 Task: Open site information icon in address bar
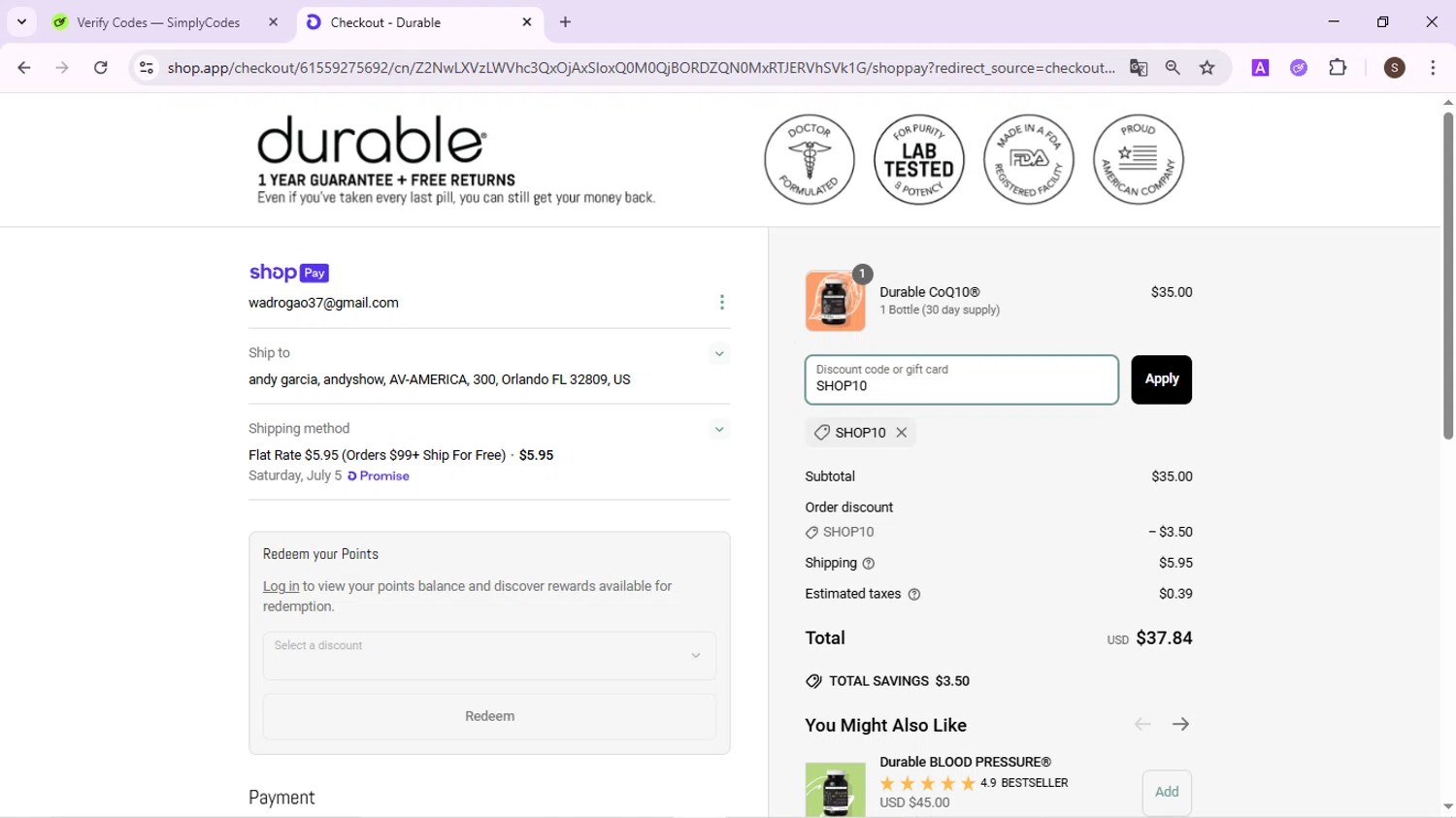click(x=147, y=68)
